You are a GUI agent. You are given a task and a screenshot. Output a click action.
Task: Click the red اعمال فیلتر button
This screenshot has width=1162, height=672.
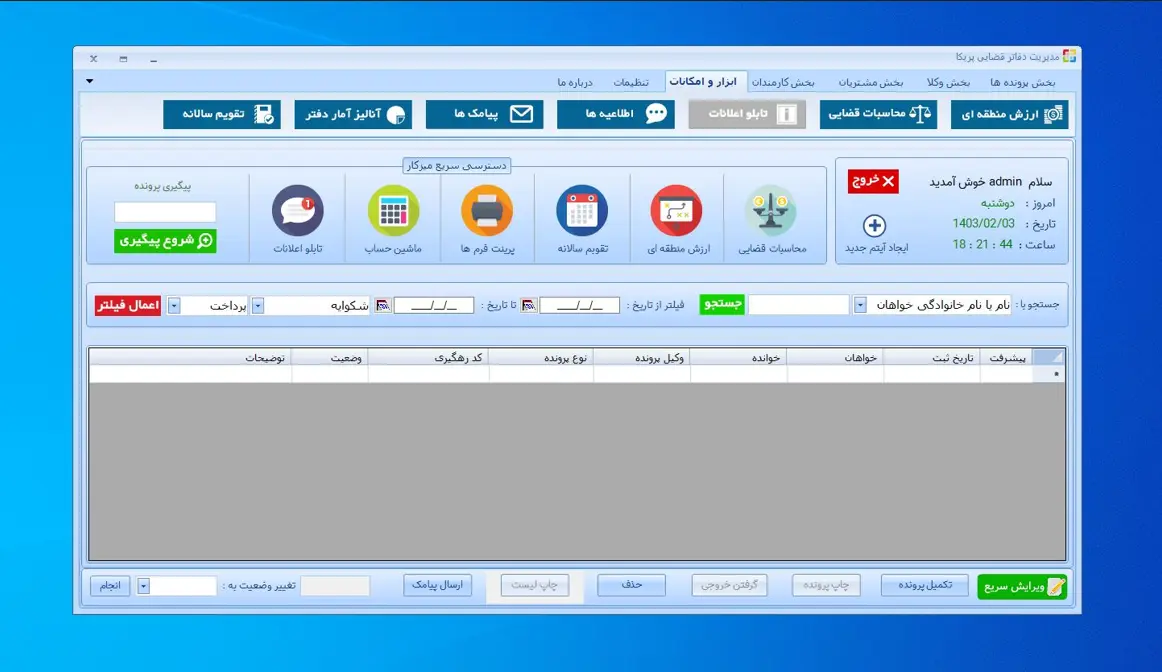(x=127, y=305)
